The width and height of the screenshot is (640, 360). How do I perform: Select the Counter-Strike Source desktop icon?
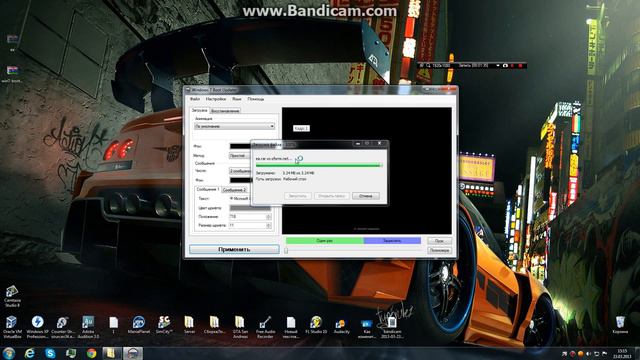click(62, 326)
